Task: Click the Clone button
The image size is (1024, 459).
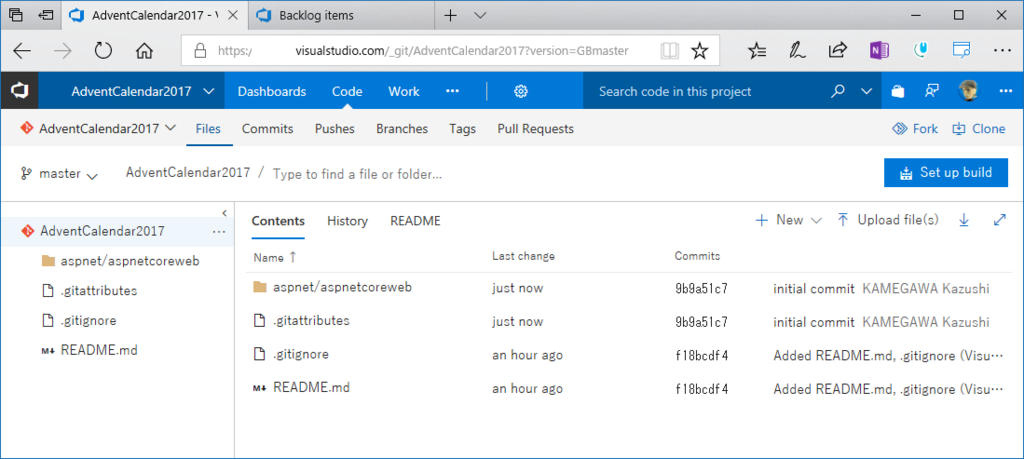Action: [x=978, y=129]
